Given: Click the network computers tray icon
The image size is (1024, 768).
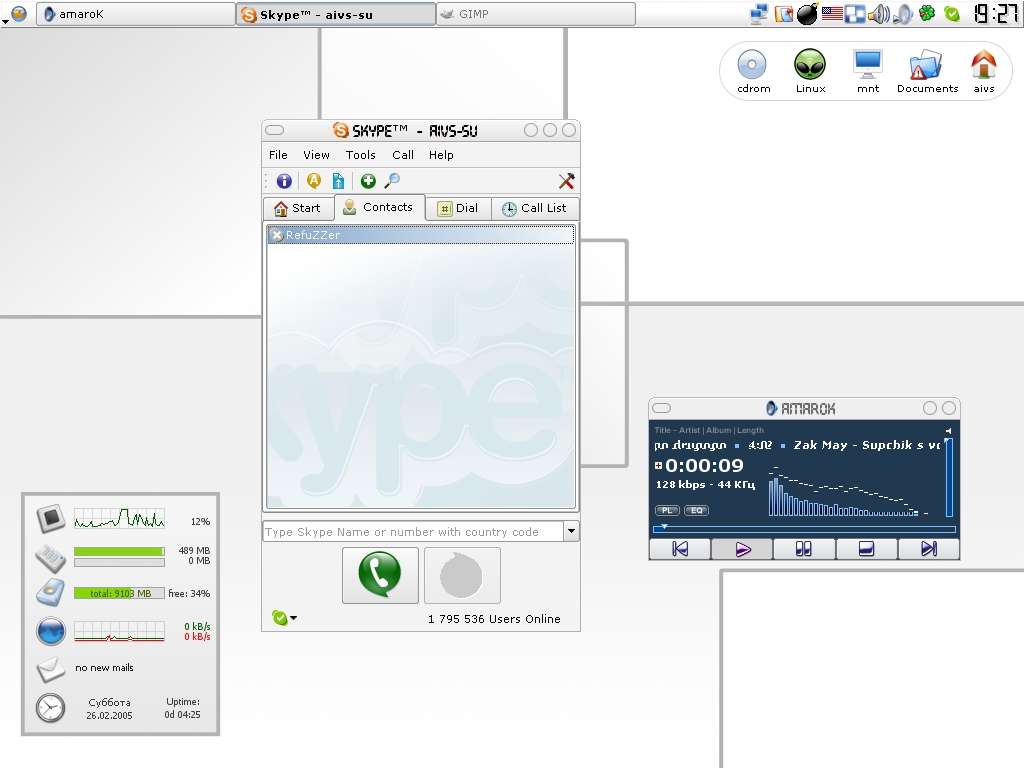Looking at the screenshot, I should coord(759,14).
